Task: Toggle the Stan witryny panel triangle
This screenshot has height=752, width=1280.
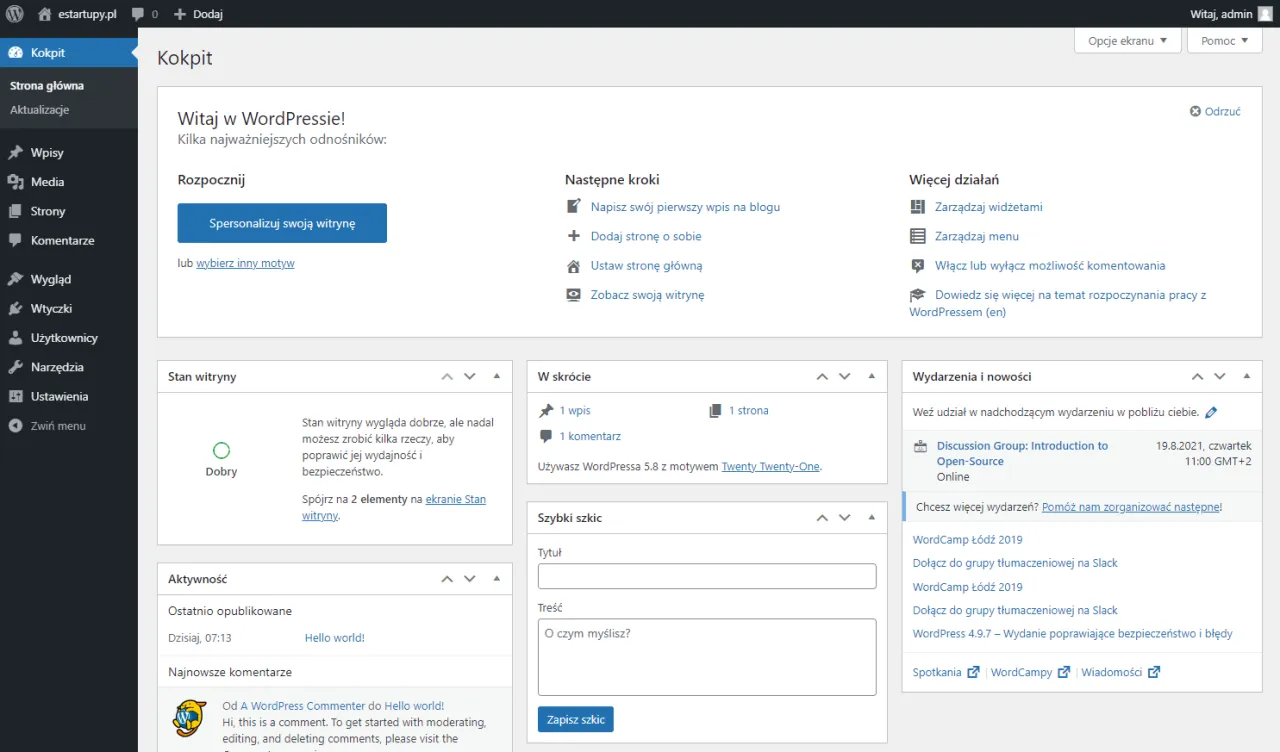Action: click(497, 377)
